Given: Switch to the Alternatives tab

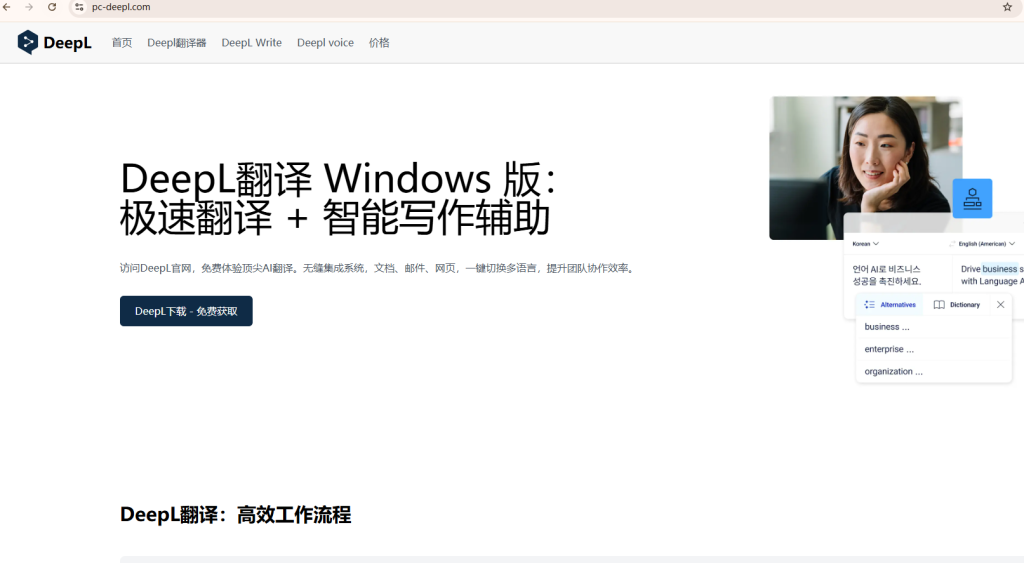Looking at the screenshot, I should (x=890, y=305).
